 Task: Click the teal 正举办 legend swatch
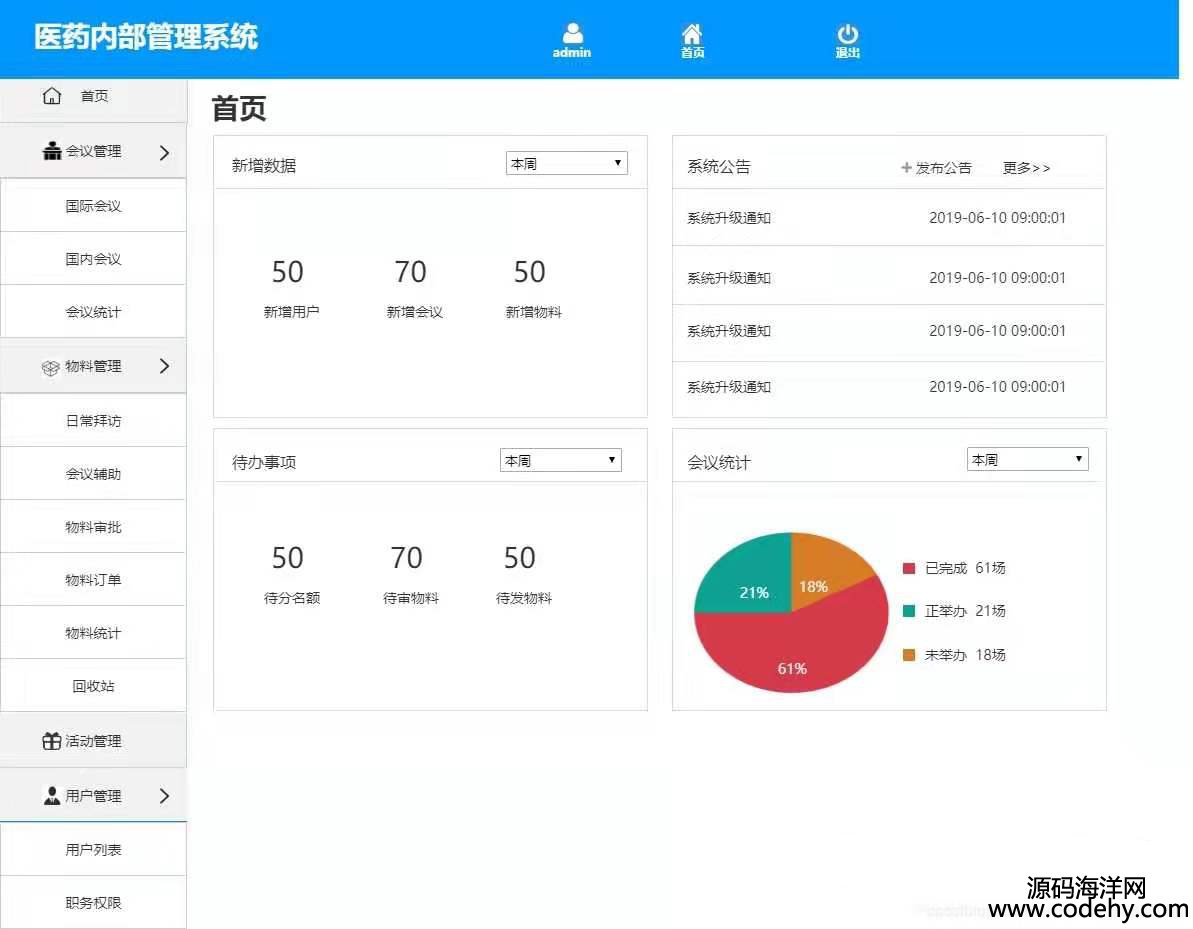pos(908,611)
